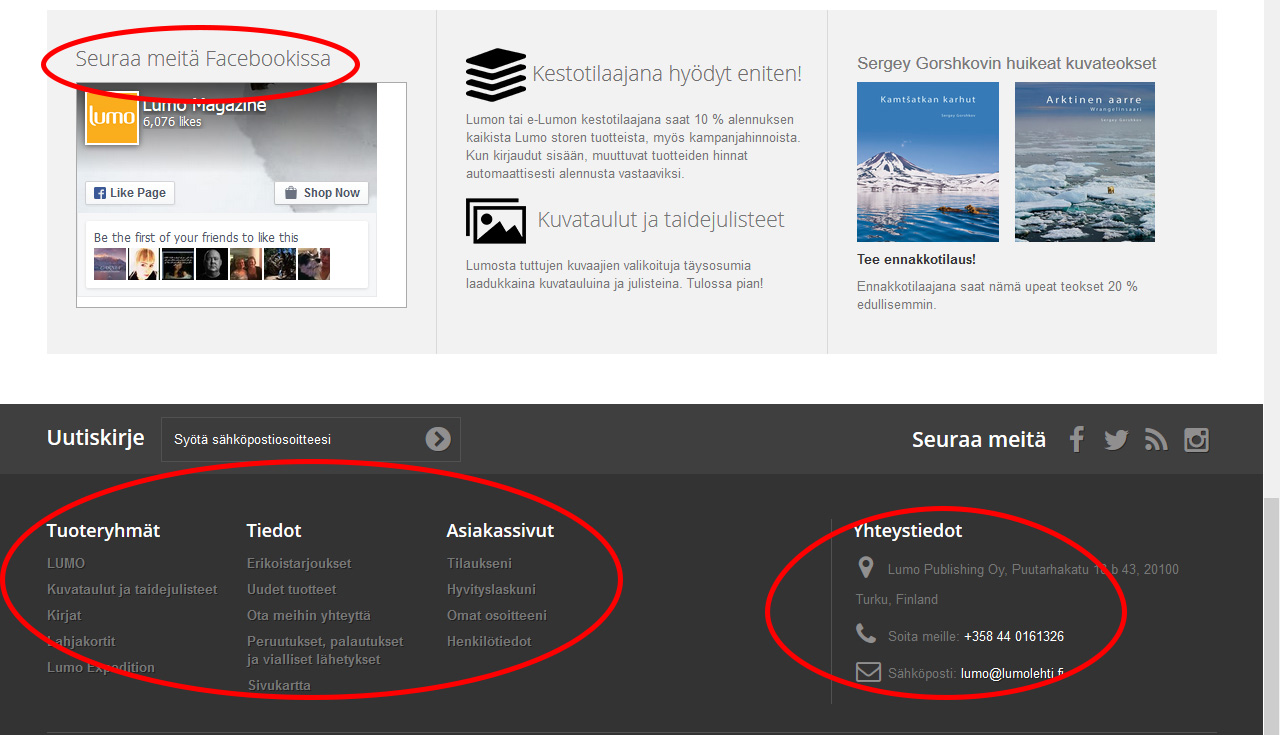Viewport: 1280px width, 735px height.
Task: Submit newsletter email with the arrow button
Action: pyautogui.click(x=438, y=439)
